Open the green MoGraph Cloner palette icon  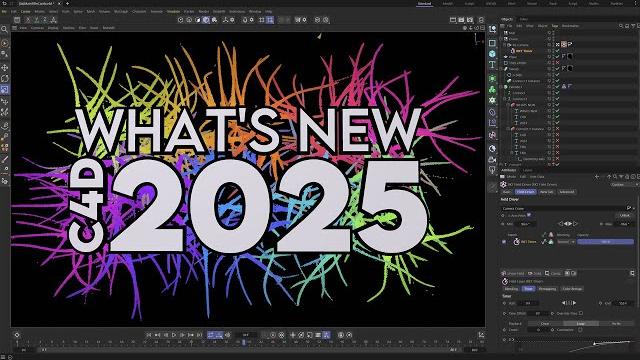[x=492, y=89]
